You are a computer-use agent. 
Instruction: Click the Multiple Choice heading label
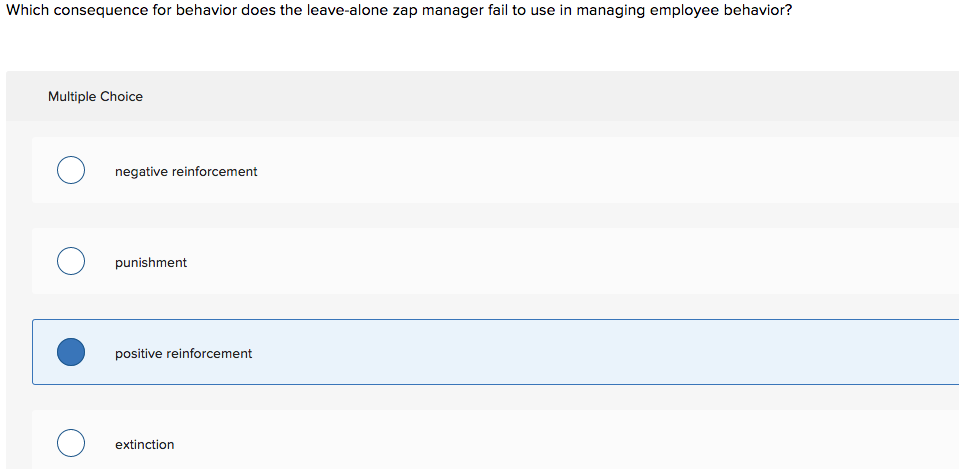95,97
